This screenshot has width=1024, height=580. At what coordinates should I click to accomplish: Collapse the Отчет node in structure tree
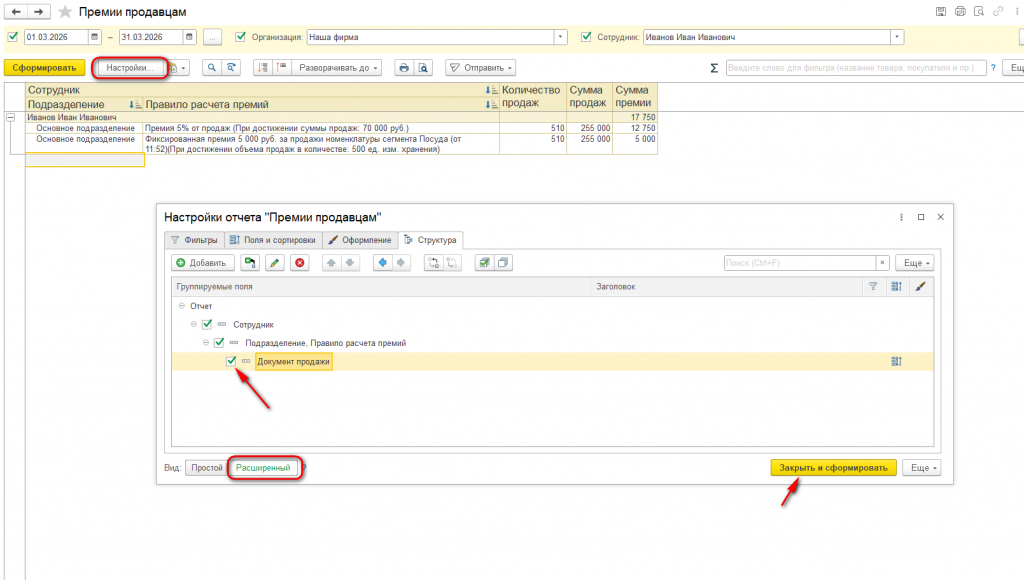[x=182, y=306]
